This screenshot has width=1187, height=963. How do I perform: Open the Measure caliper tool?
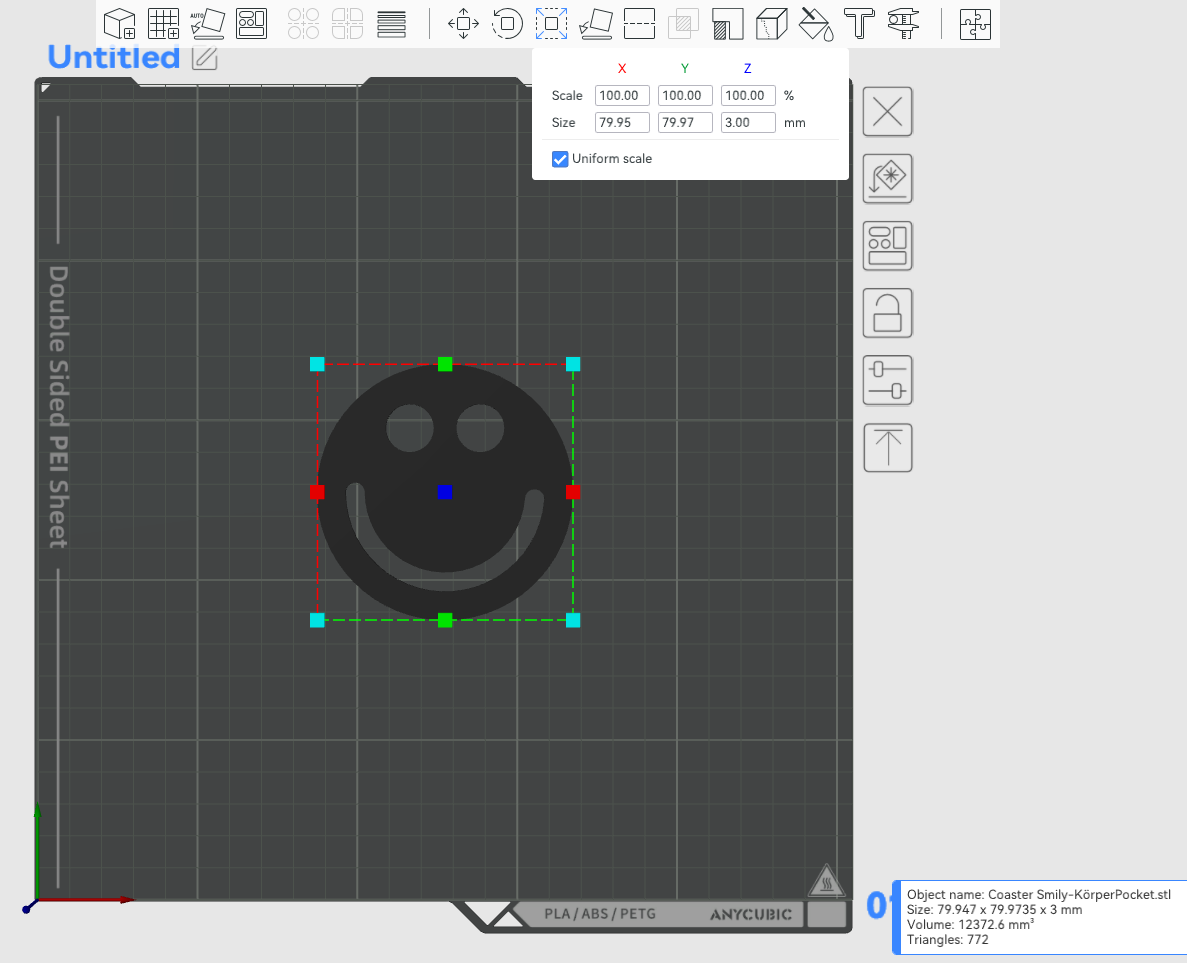click(x=903, y=23)
